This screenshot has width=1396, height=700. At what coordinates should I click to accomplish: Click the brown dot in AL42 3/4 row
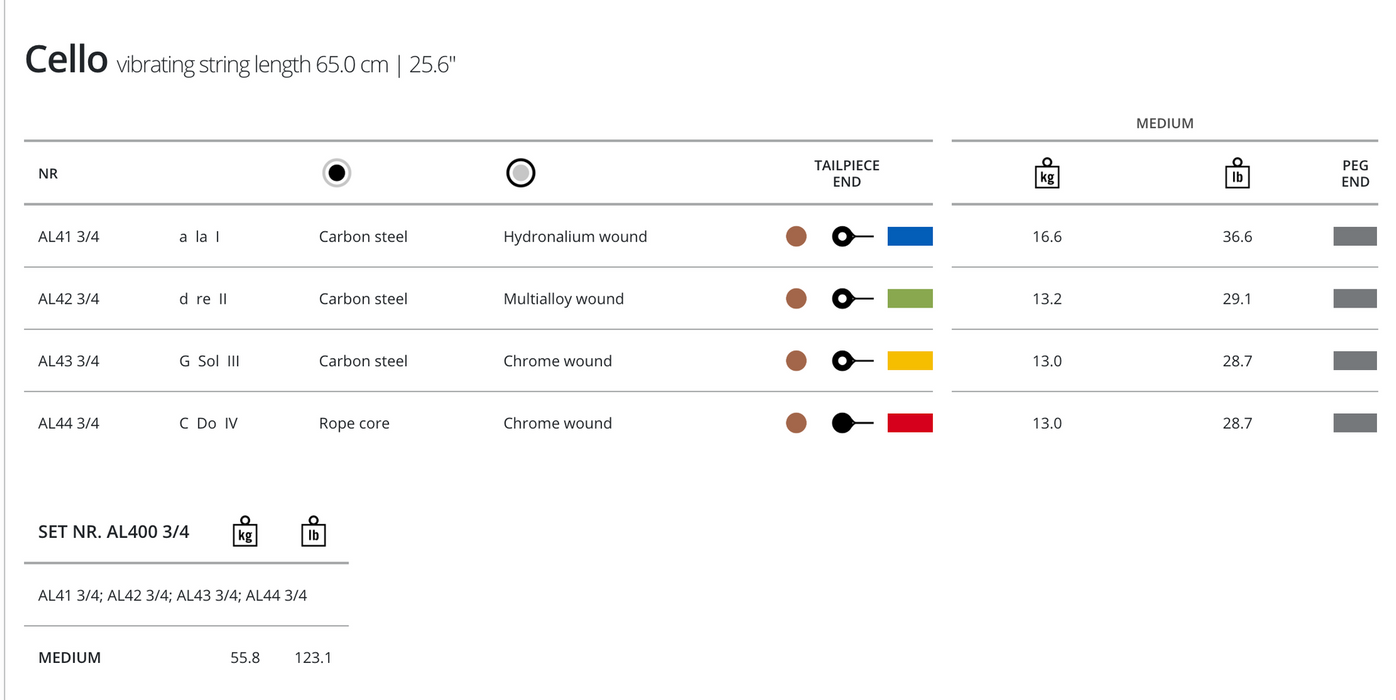[x=796, y=299]
